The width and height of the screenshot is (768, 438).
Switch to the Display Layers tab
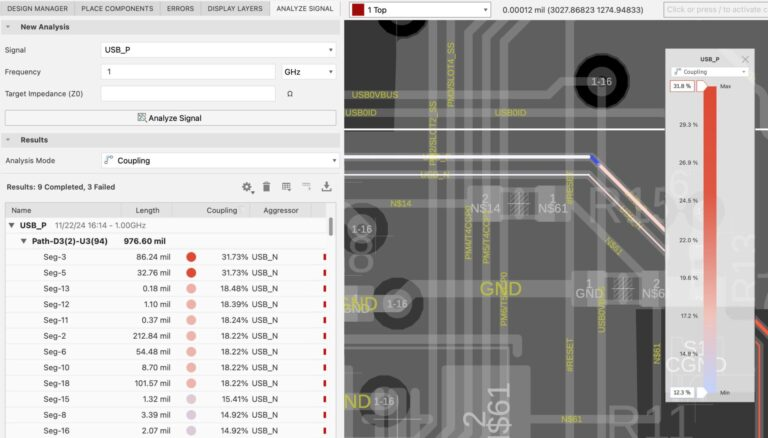coord(235,8)
